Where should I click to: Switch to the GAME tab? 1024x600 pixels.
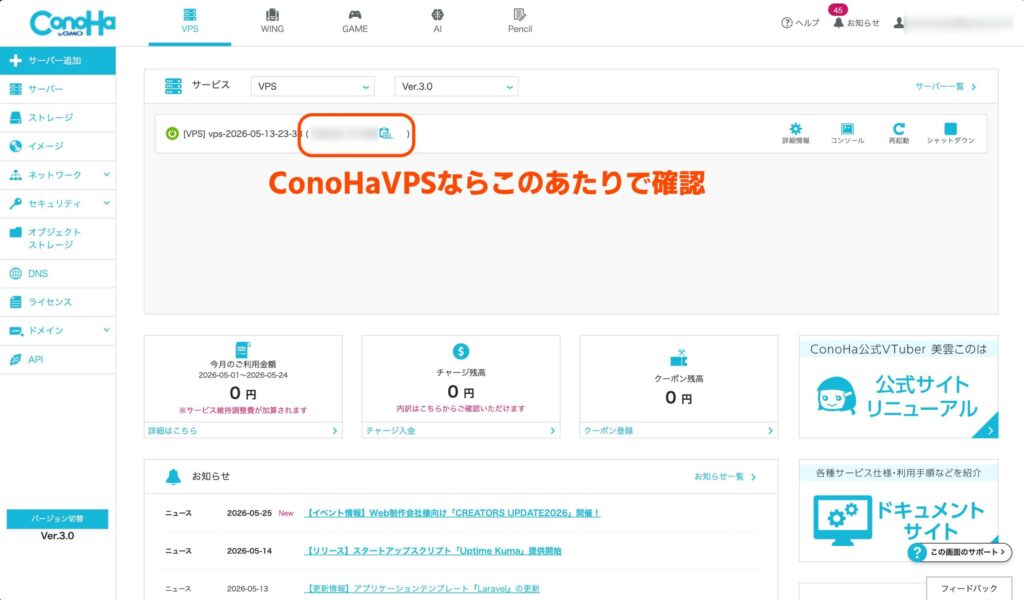(355, 22)
